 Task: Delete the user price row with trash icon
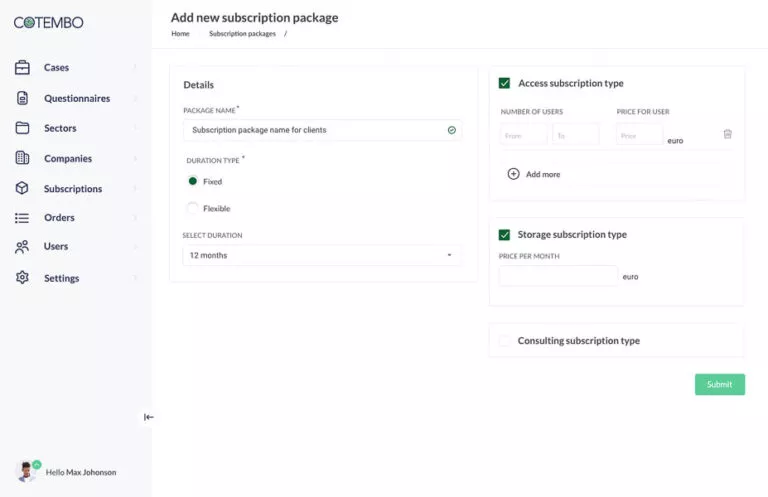pyautogui.click(x=727, y=134)
